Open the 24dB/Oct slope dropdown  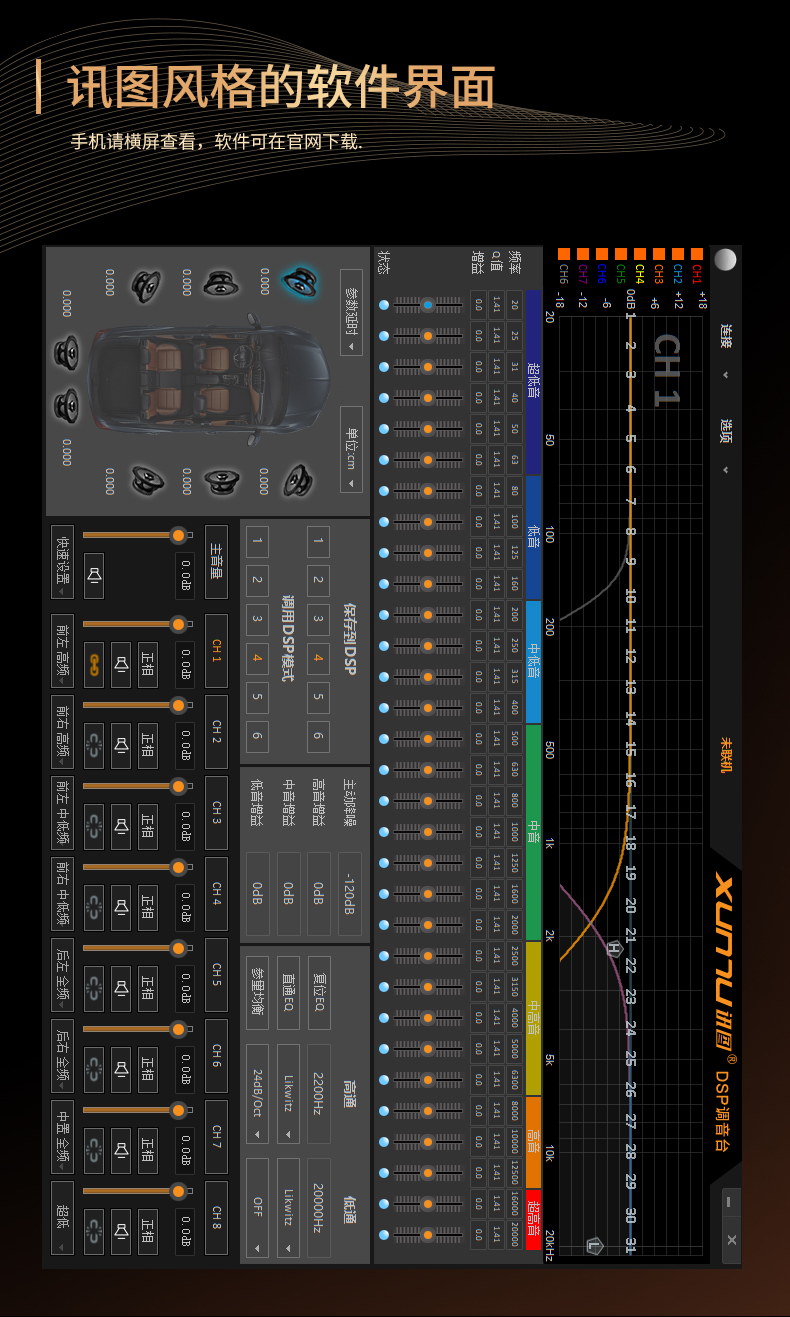tap(258, 1096)
